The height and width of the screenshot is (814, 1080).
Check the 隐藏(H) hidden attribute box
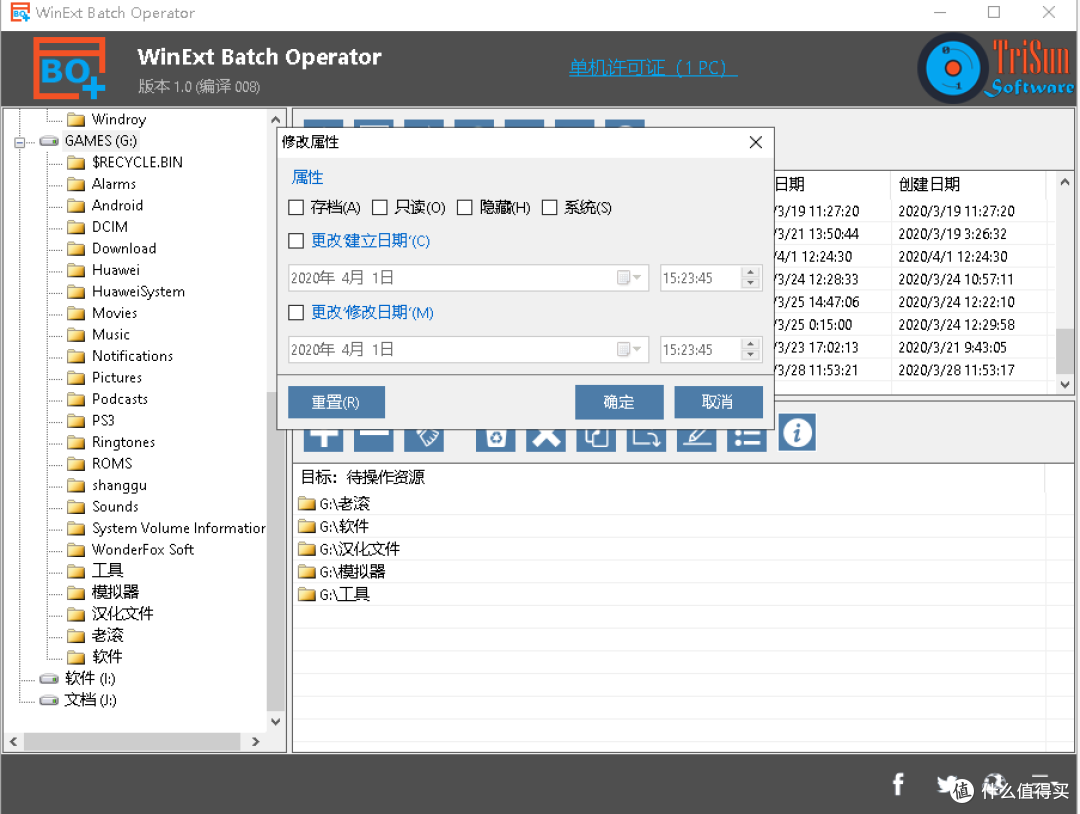tap(464, 208)
